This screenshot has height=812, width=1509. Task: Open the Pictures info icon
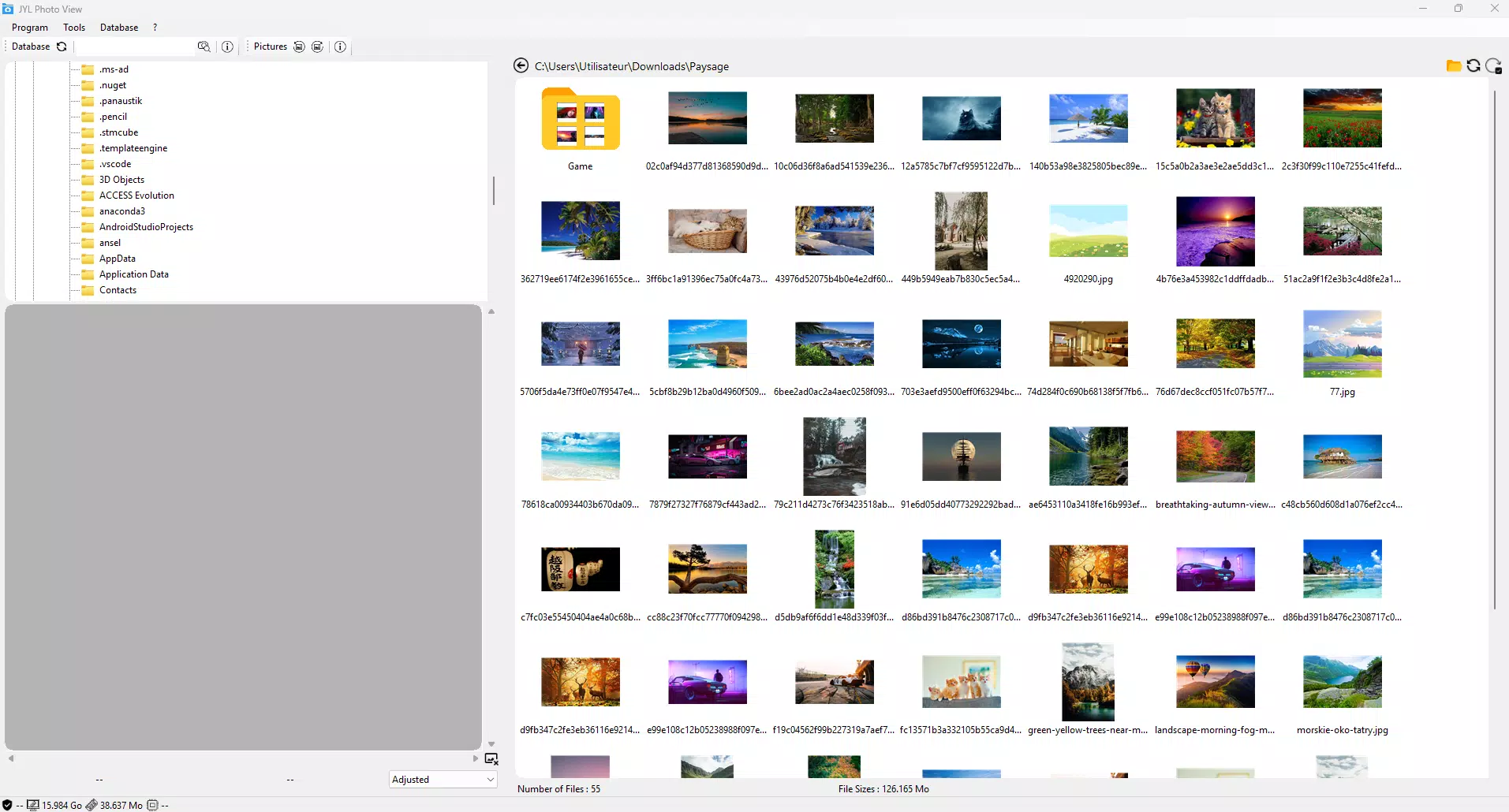tap(340, 47)
